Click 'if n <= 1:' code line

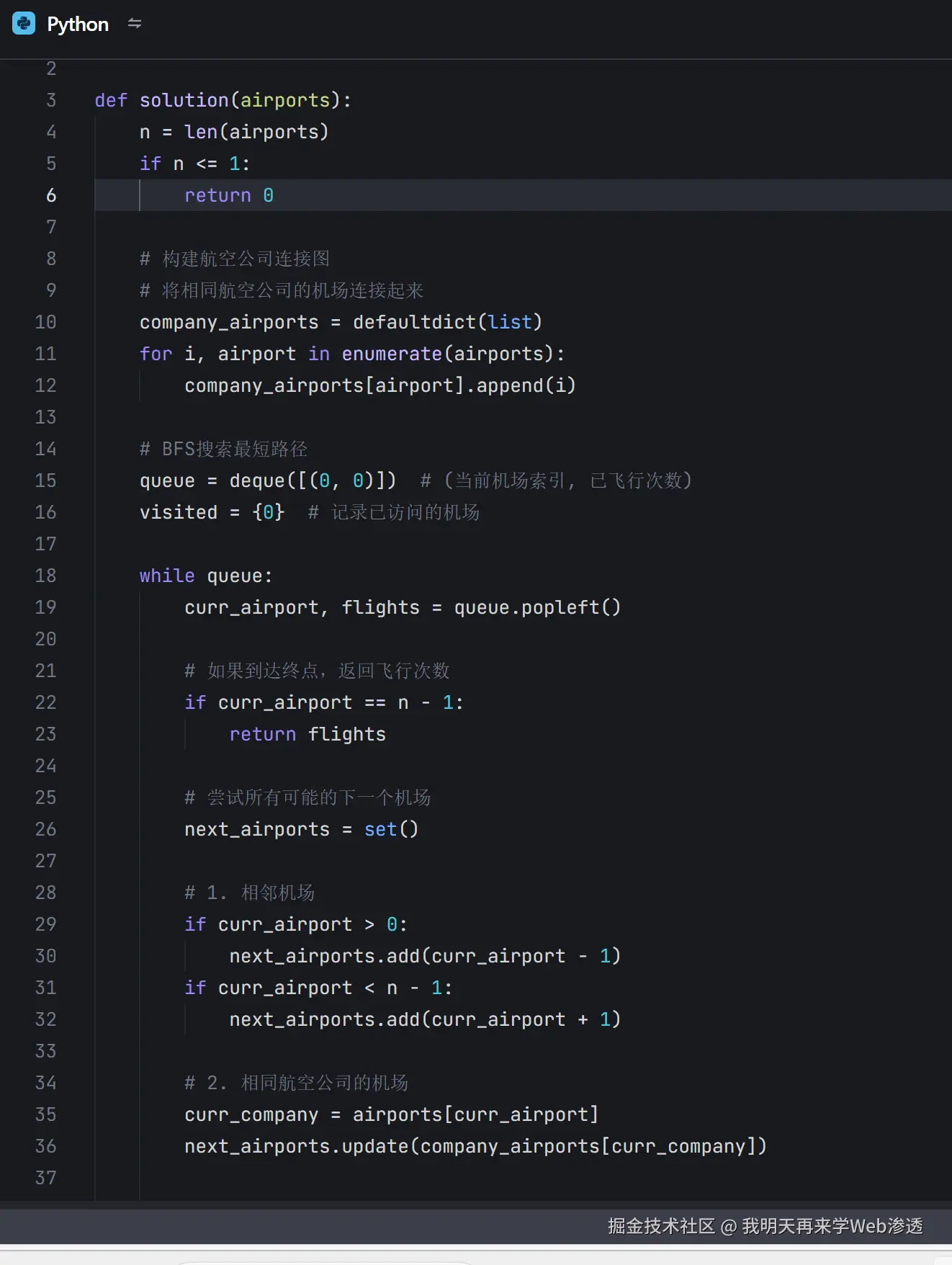(194, 164)
